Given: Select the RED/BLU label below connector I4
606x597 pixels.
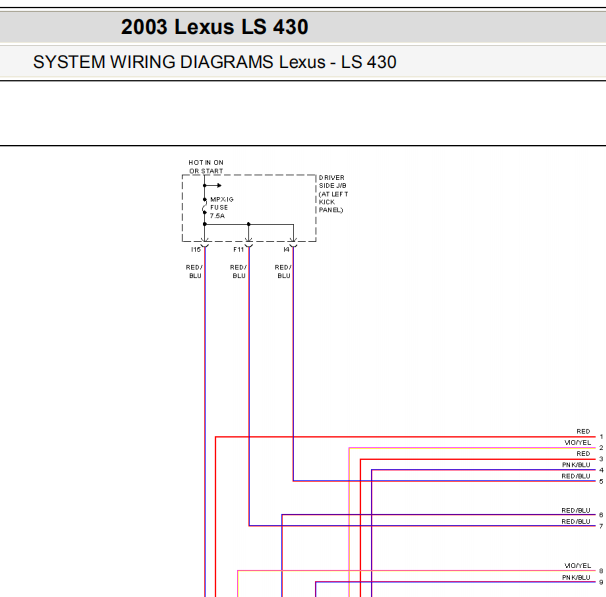Looking at the screenshot, I should point(283,271).
